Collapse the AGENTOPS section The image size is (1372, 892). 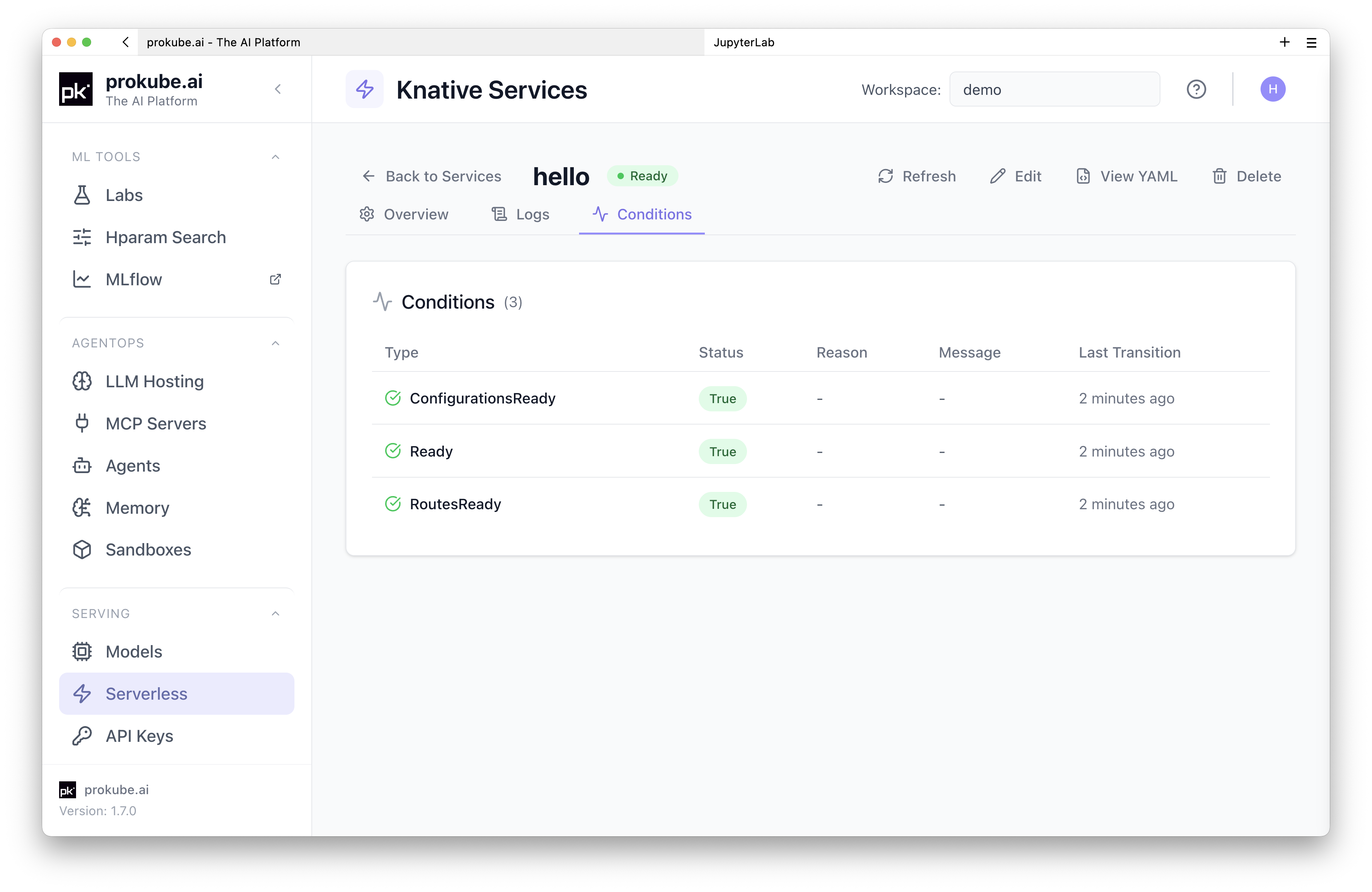276,343
